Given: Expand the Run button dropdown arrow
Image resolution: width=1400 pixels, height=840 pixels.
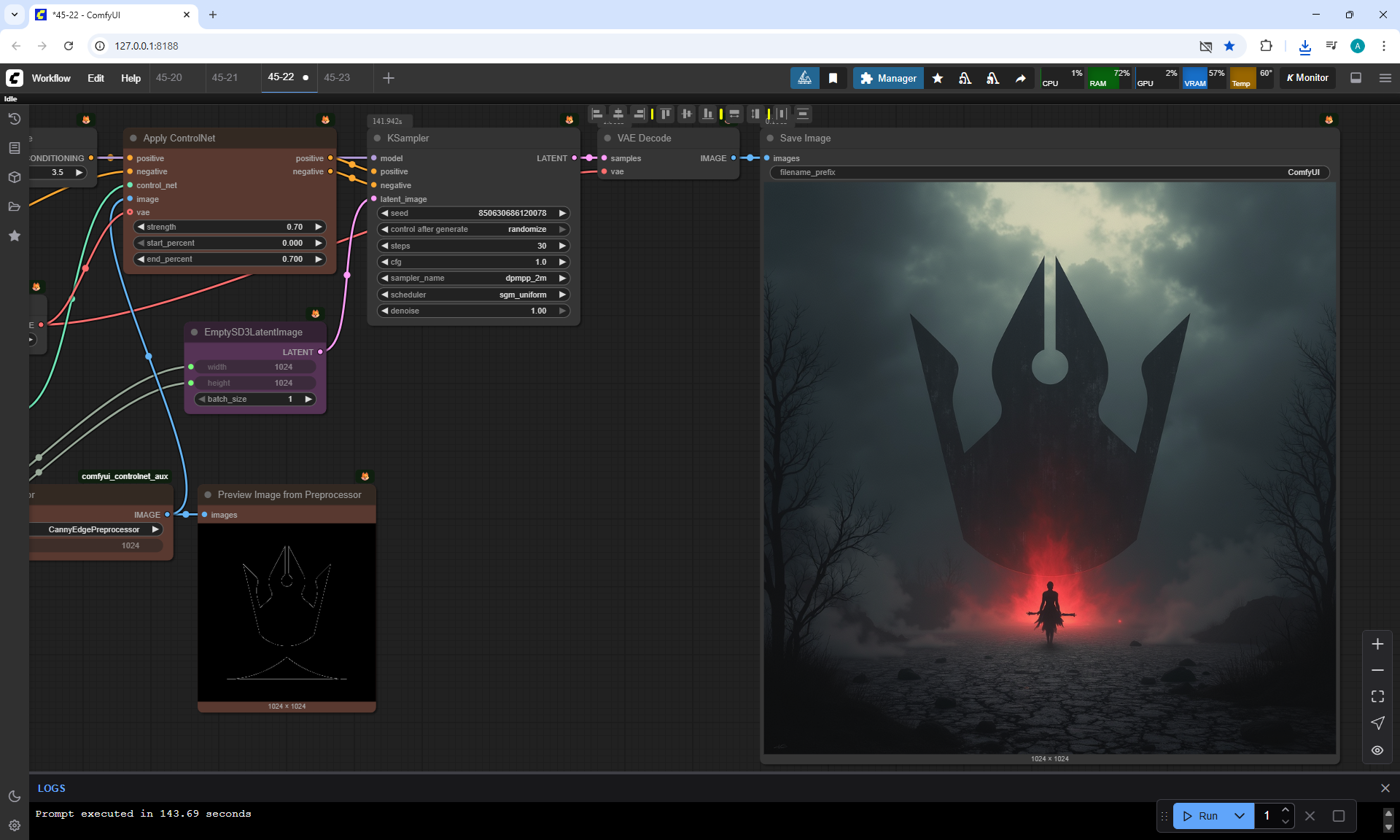Looking at the screenshot, I should (1239, 816).
